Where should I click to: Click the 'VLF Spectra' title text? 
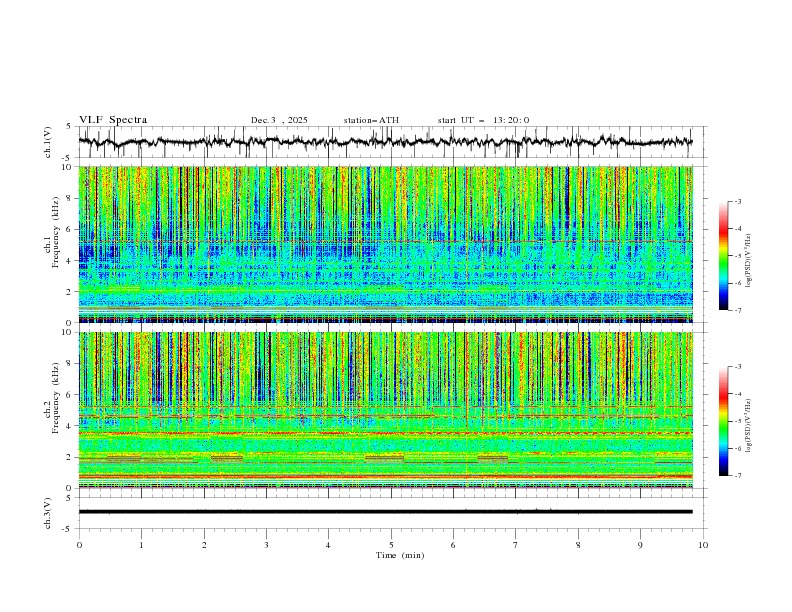pyautogui.click(x=113, y=120)
